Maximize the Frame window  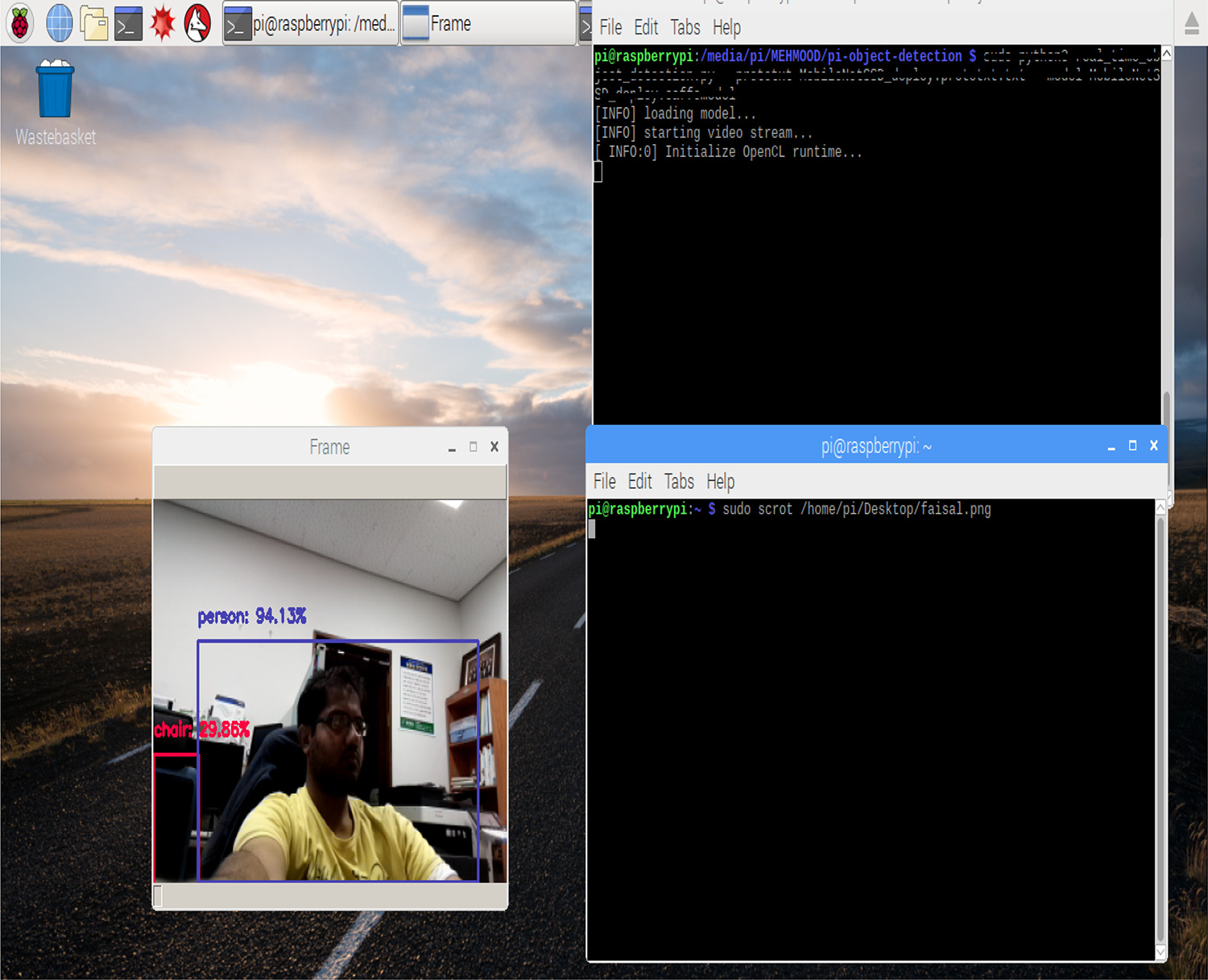coord(474,447)
